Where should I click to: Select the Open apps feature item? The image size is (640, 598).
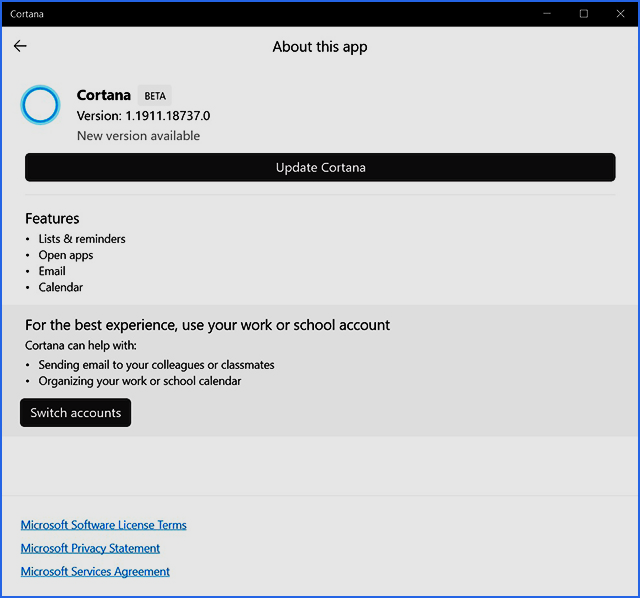point(66,255)
